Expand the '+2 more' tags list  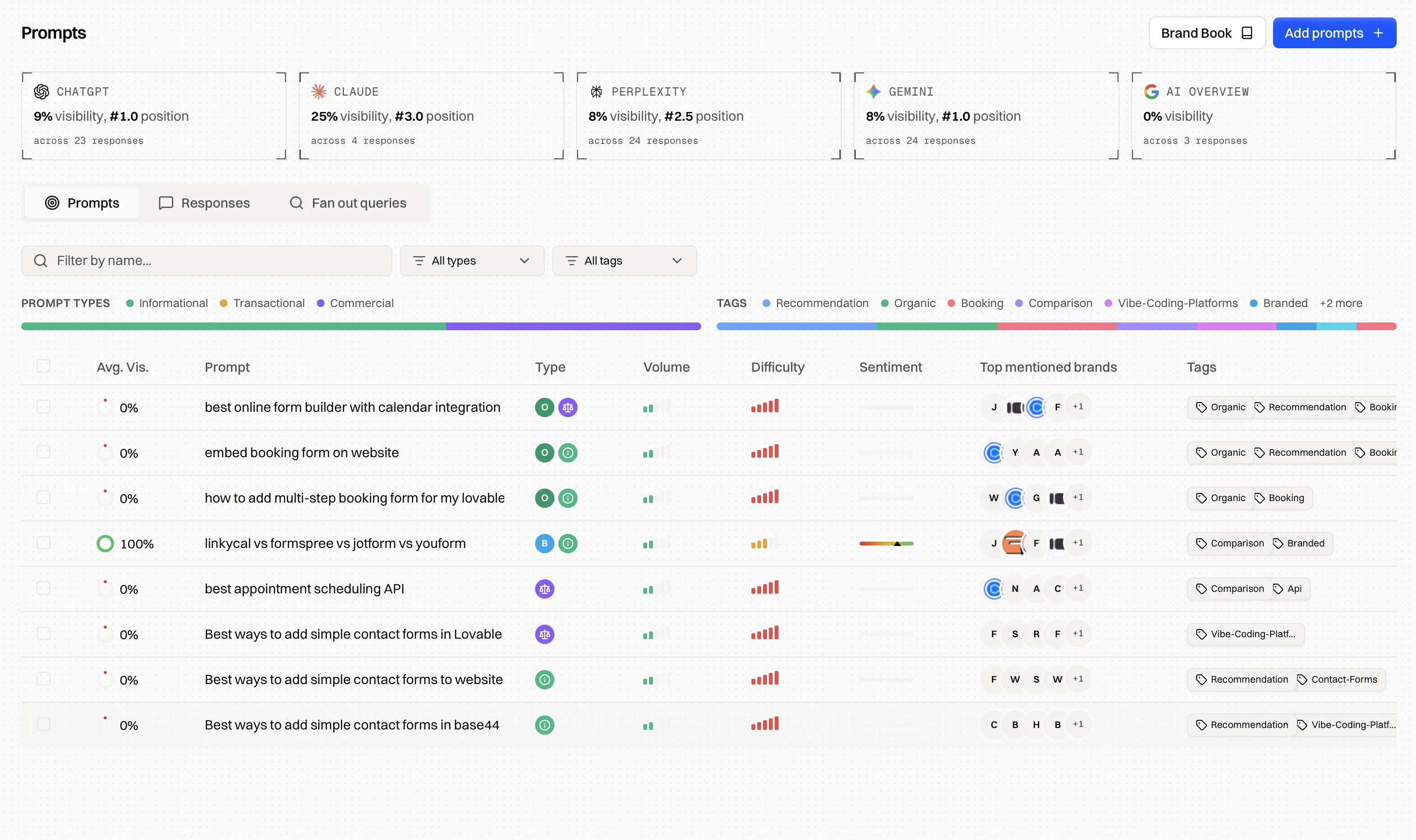coord(1341,303)
